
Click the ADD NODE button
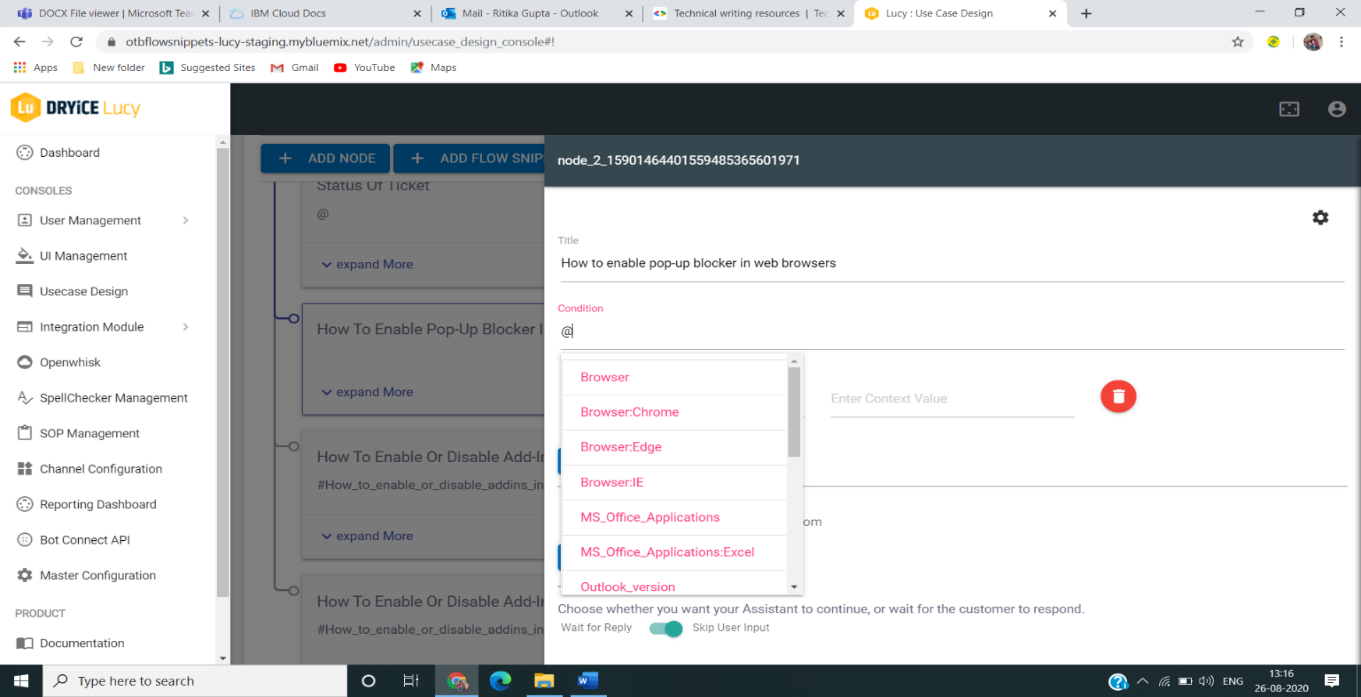pyautogui.click(x=325, y=158)
